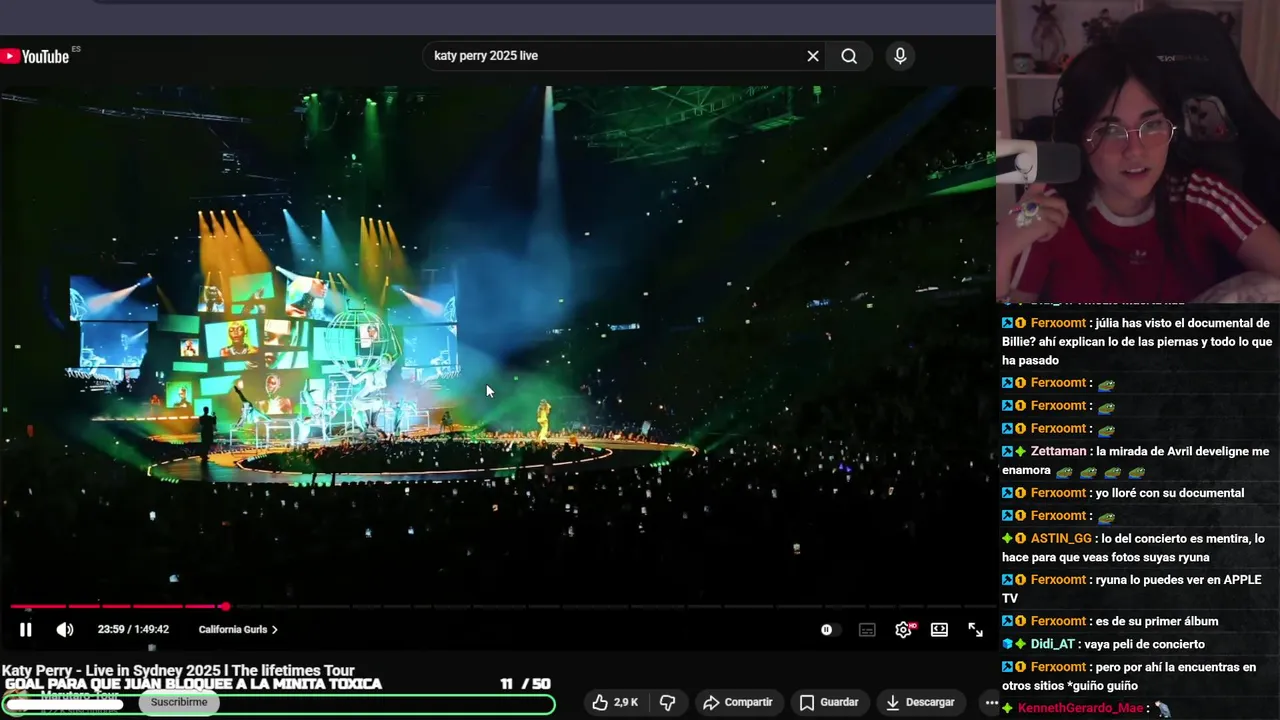The width and height of the screenshot is (1280, 720).
Task: Pause the Katy Perry video
Action: [x=26, y=630]
